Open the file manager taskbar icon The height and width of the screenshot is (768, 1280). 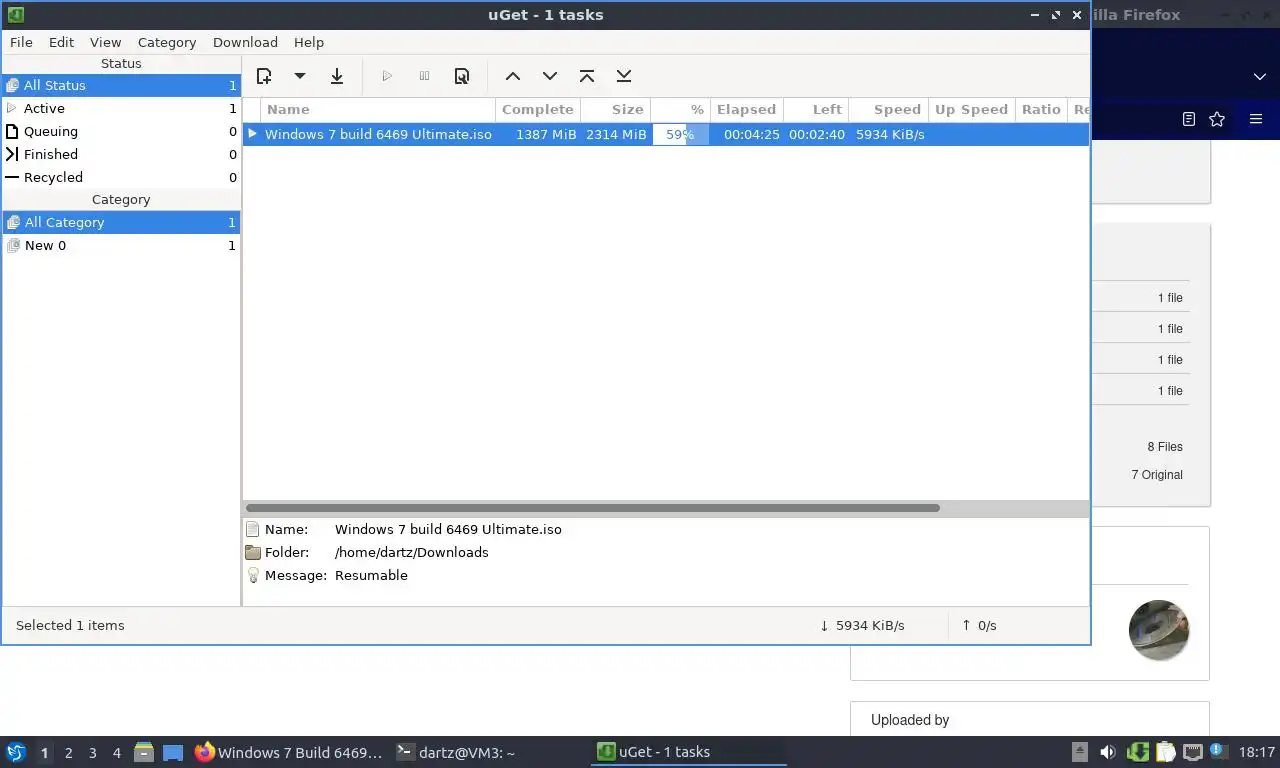(144, 752)
